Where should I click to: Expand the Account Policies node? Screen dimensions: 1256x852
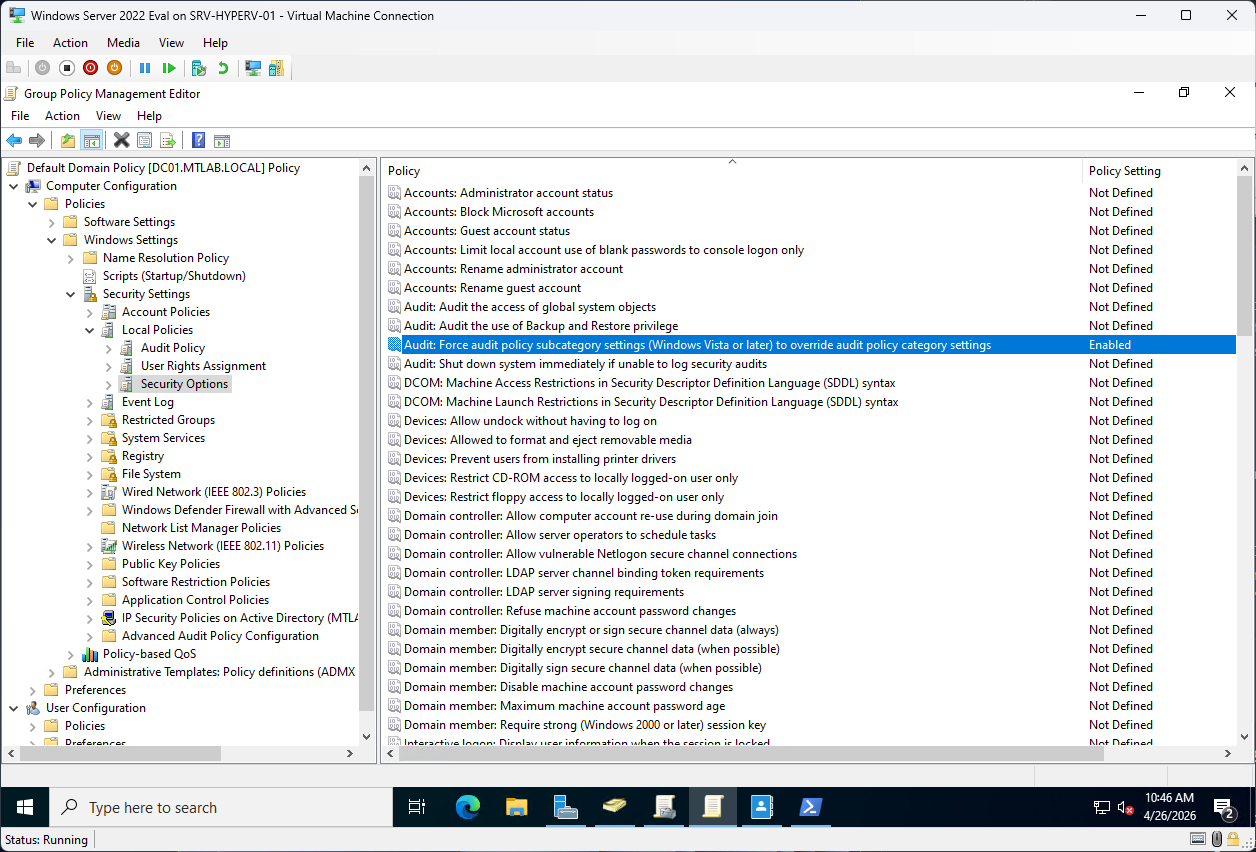pyautogui.click(x=90, y=312)
